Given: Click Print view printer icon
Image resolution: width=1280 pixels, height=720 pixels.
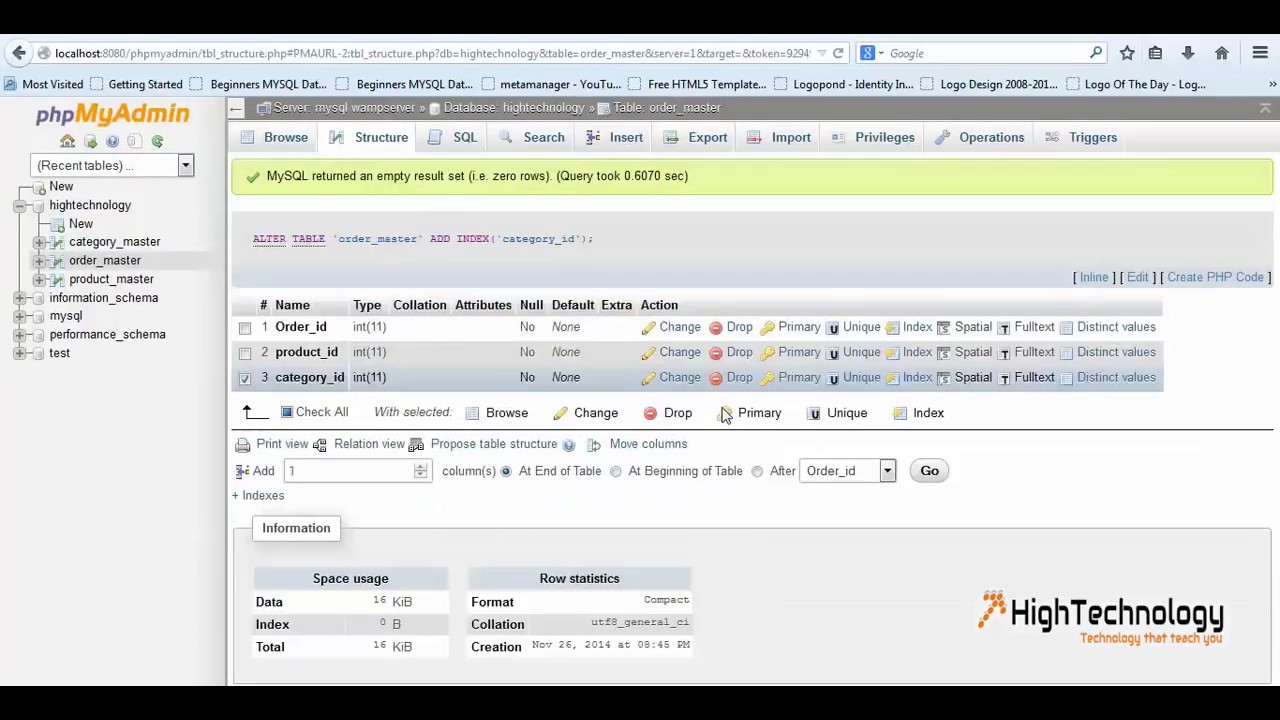Looking at the screenshot, I should click(242, 444).
